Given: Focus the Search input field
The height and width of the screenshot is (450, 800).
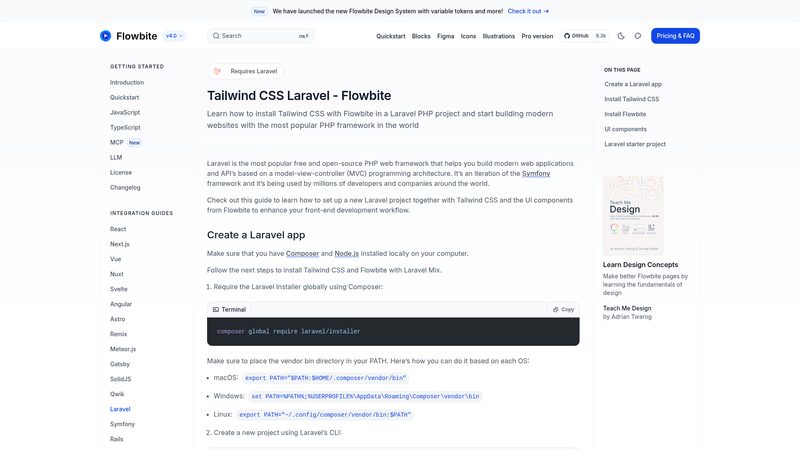Looking at the screenshot, I should [x=260, y=36].
